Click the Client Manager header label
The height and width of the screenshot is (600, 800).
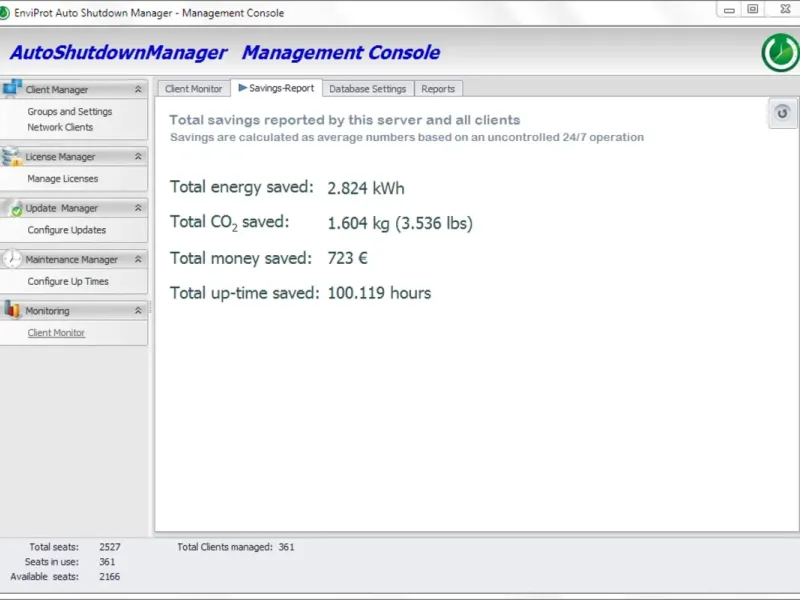57,89
